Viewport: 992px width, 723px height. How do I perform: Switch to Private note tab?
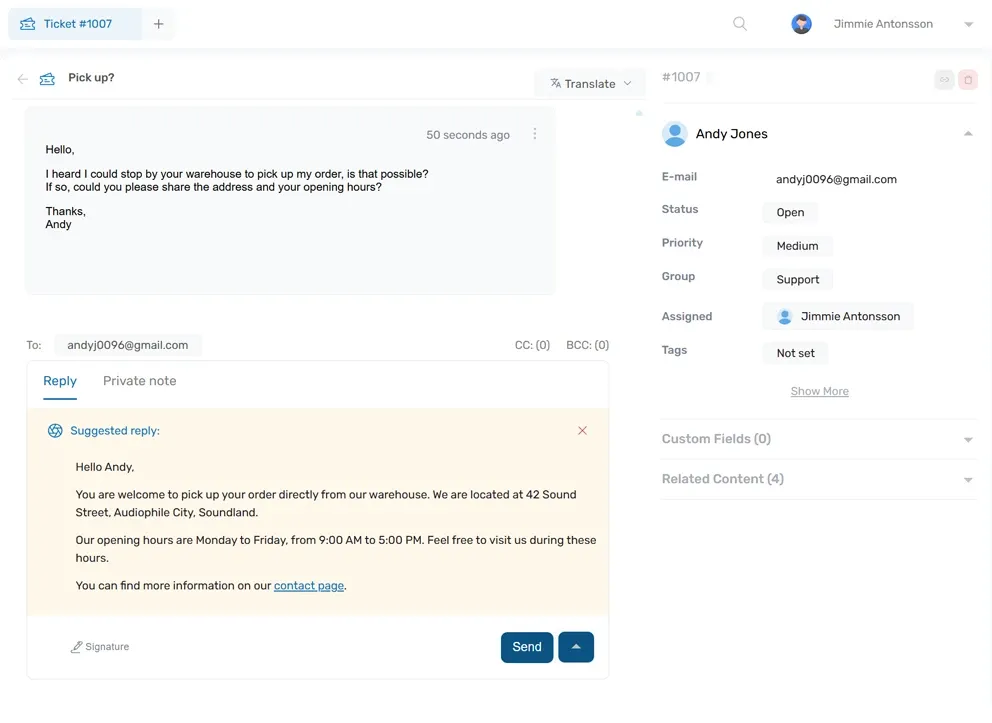click(x=140, y=381)
